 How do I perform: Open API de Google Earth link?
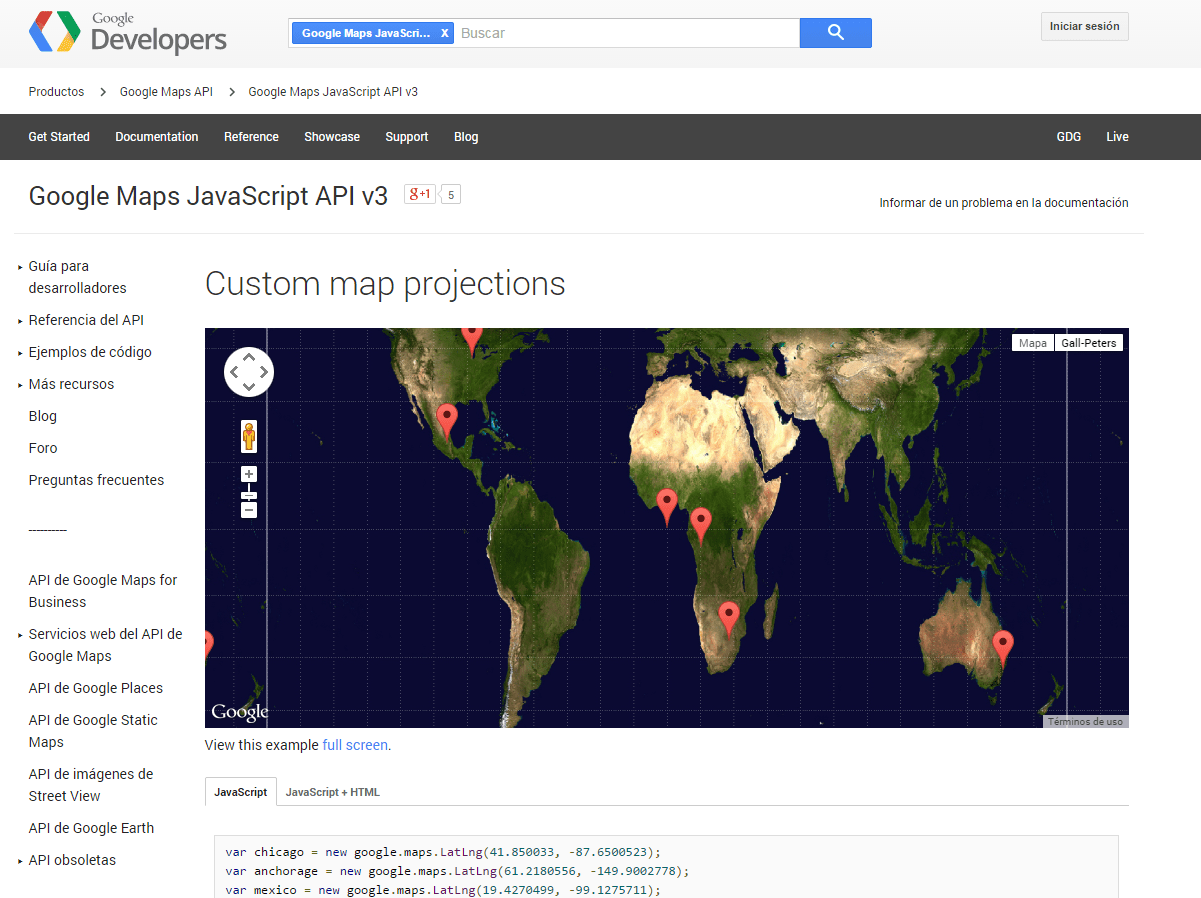pos(91,828)
